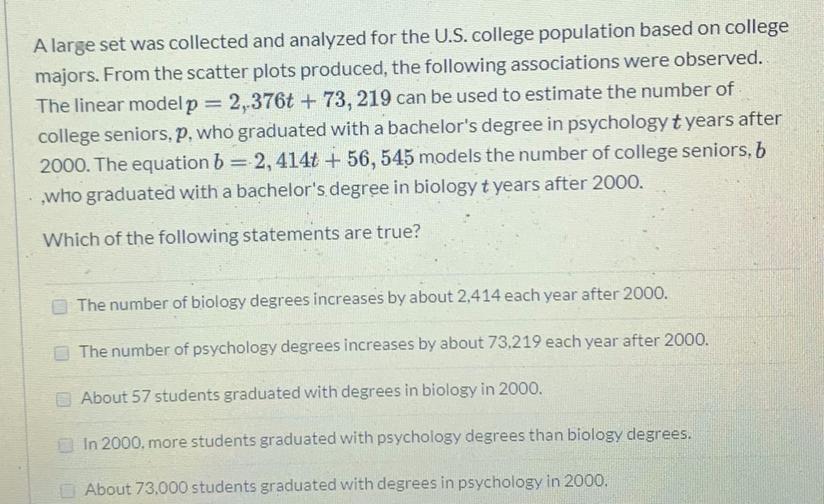Click the bold variable p after 'college seniors,'
This screenshot has width=824, height=504.
181,133
